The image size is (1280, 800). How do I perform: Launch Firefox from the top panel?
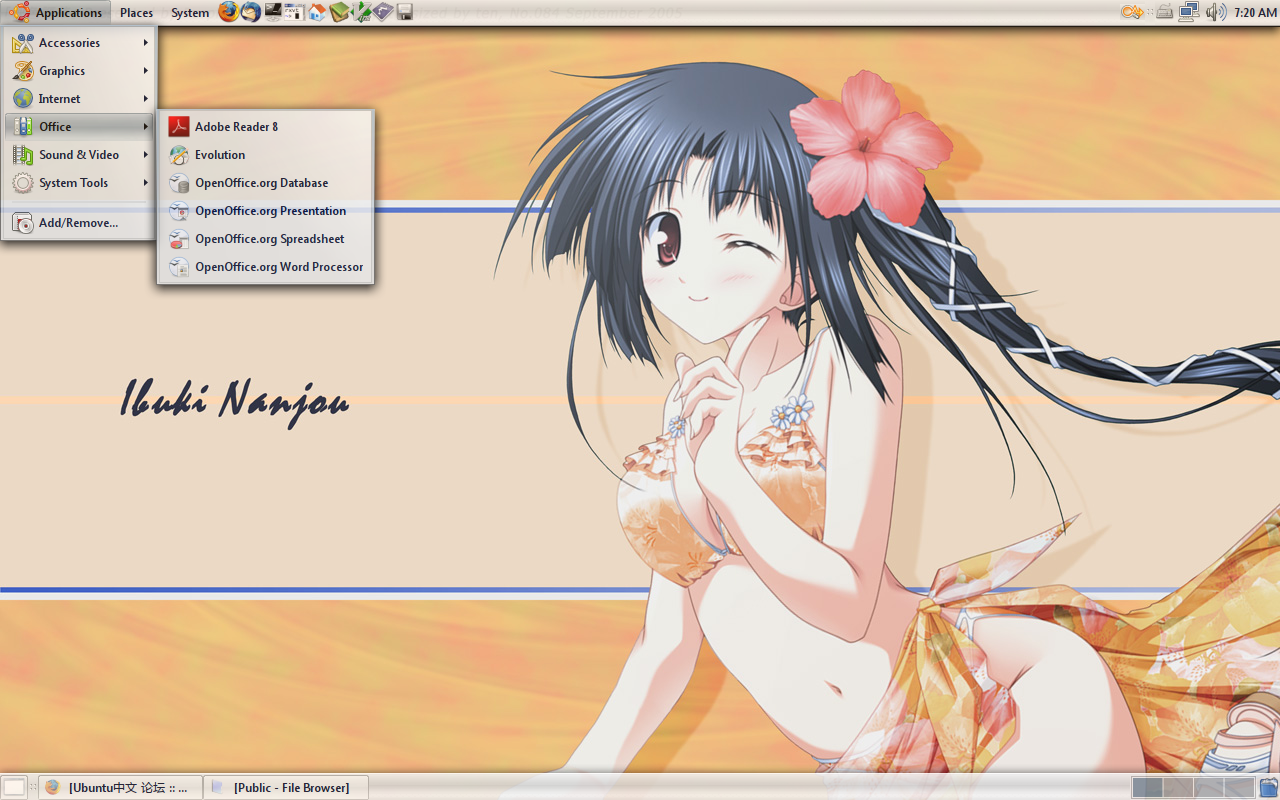229,12
